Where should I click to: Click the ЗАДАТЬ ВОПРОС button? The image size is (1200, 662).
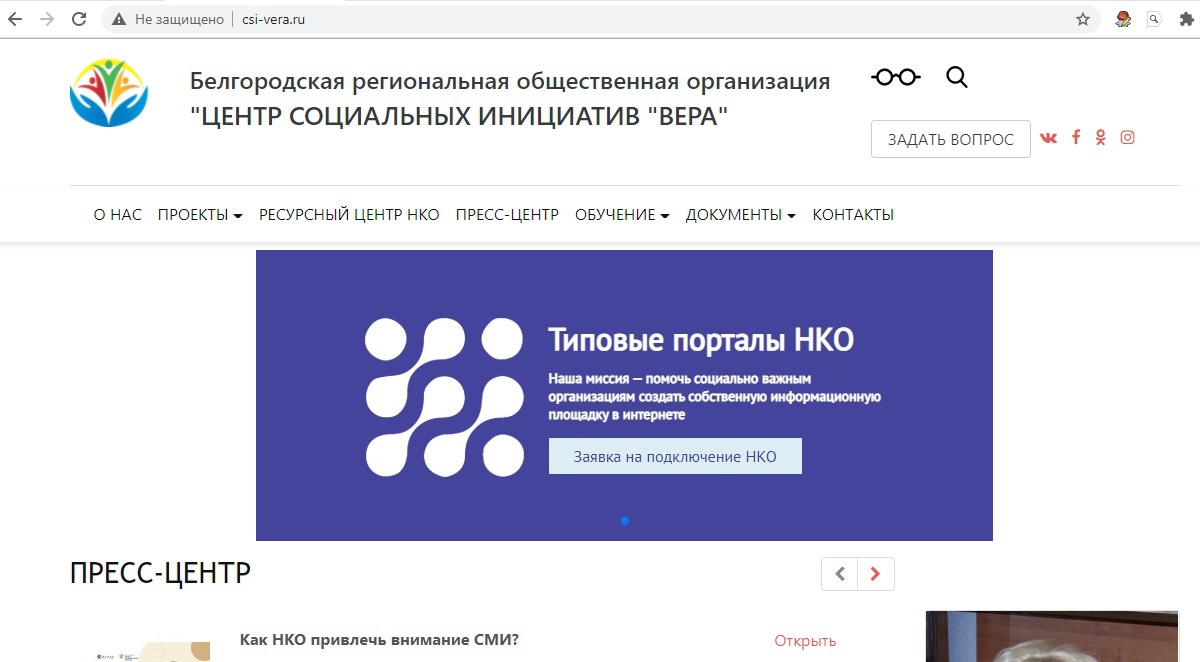[951, 139]
